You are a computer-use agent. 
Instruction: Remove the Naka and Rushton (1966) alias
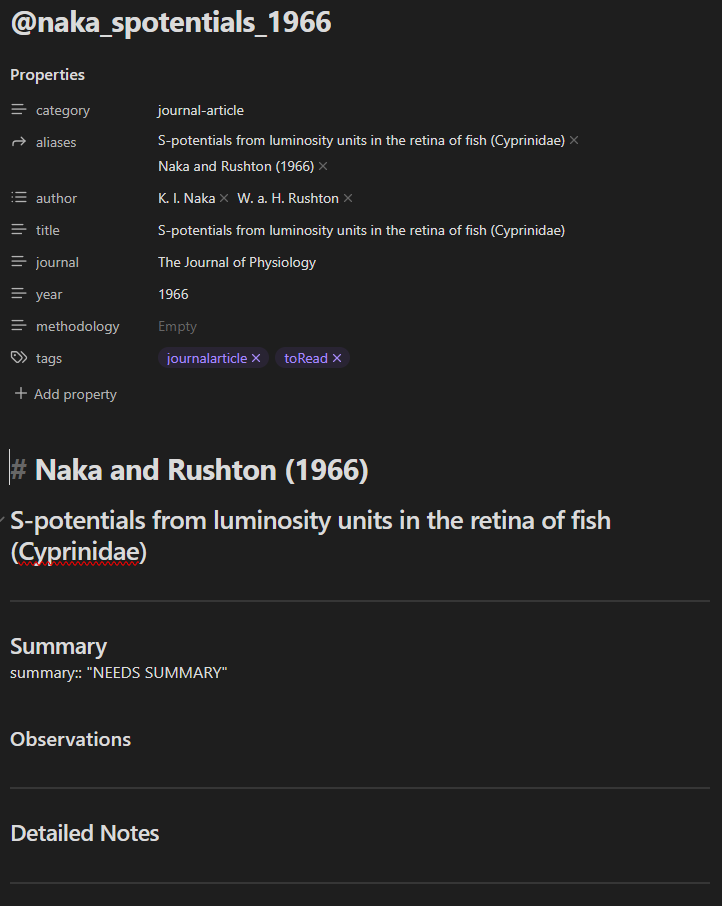(x=323, y=166)
